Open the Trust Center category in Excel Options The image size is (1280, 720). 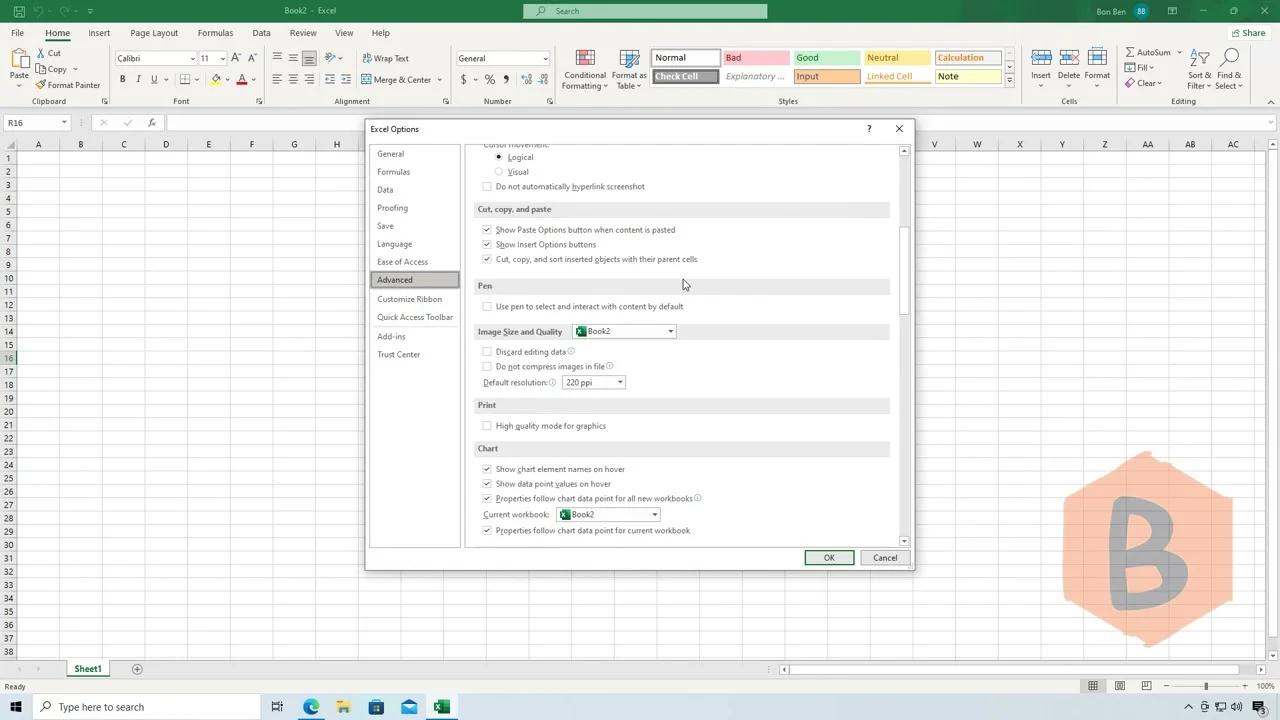(x=398, y=354)
